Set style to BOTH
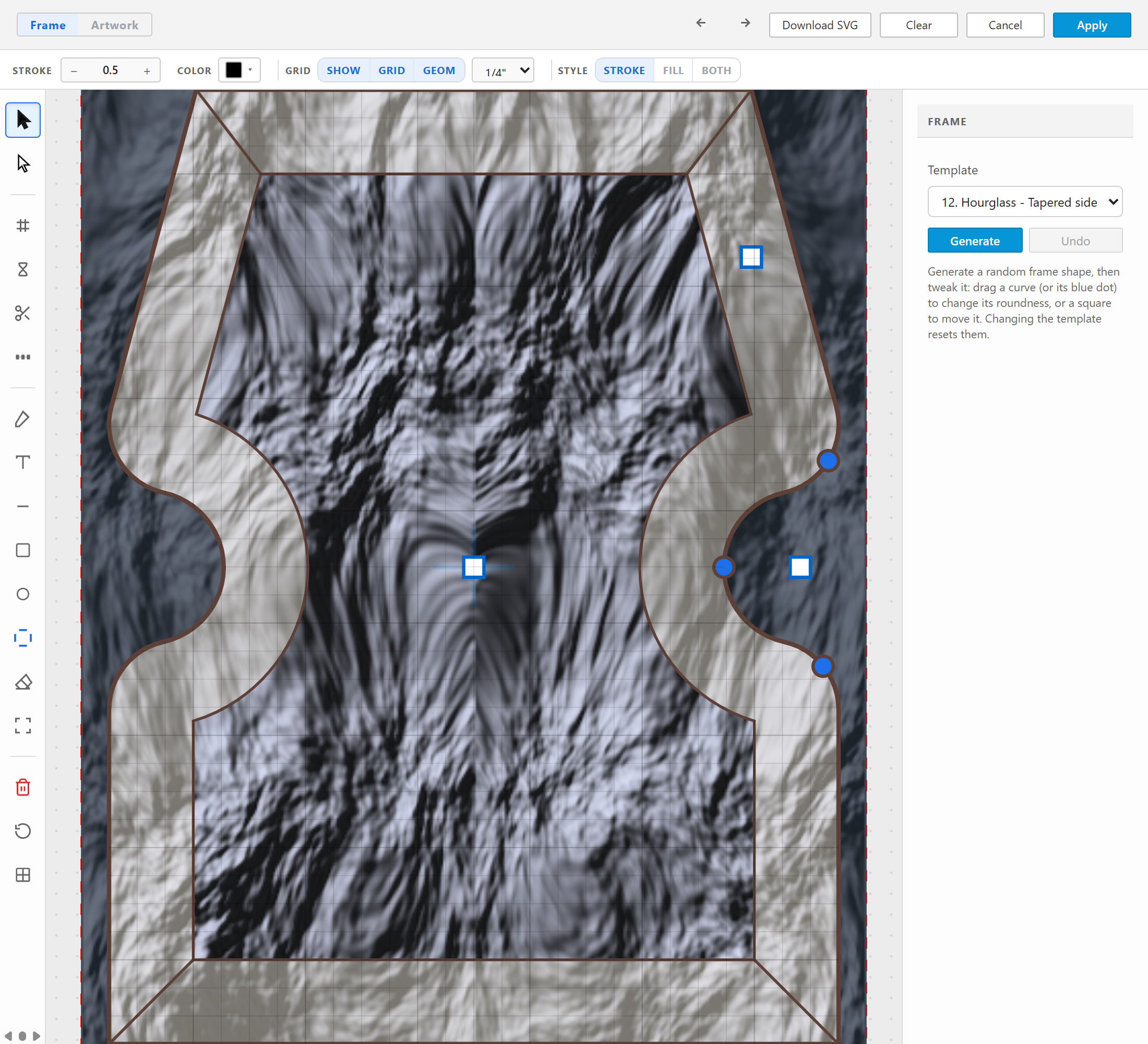This screenshot has height=1044, width=1148. click(x=716, y=70)
